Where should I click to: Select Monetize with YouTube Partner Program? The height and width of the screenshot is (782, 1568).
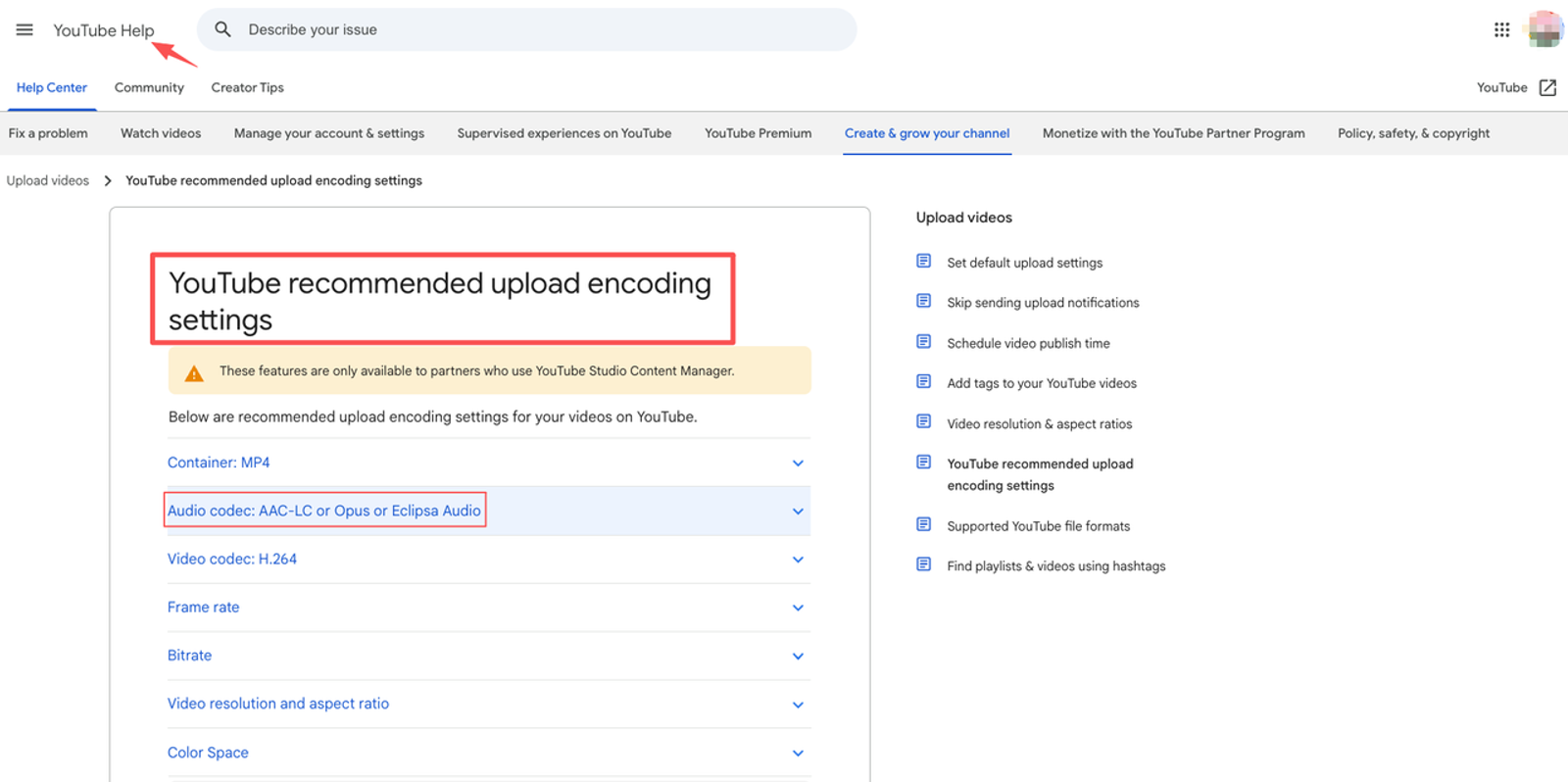coord(1174,133)
